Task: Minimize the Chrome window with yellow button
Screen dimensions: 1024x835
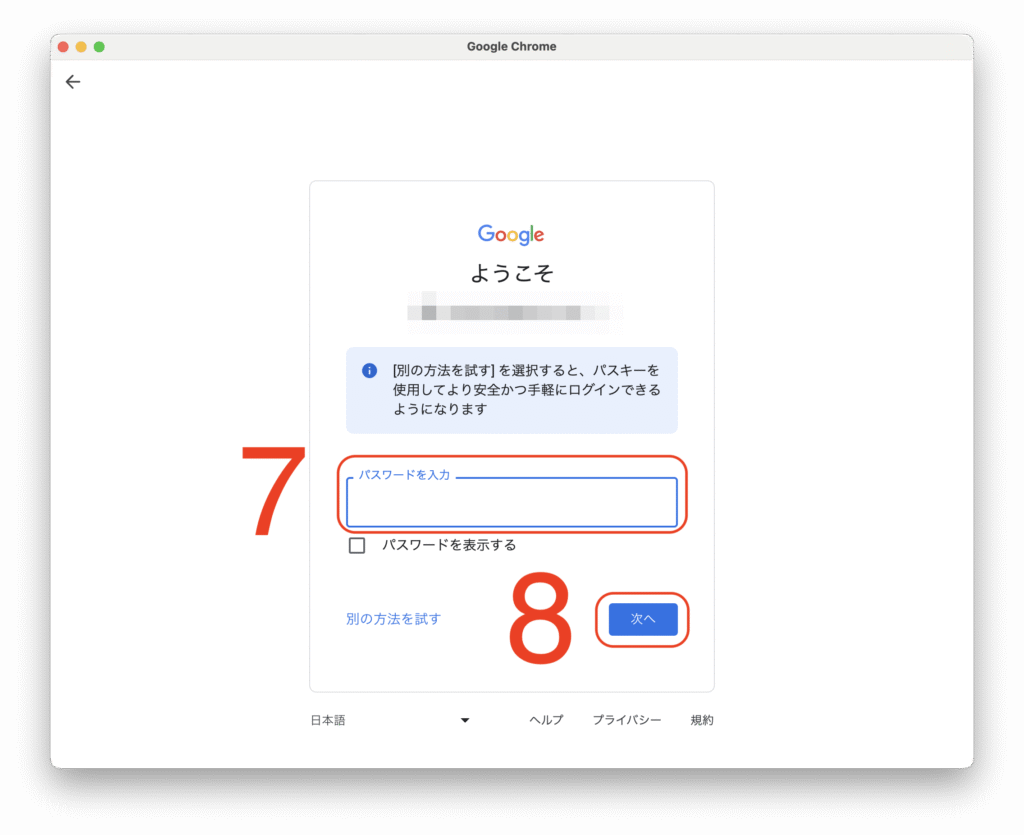Action: (81, 46)
